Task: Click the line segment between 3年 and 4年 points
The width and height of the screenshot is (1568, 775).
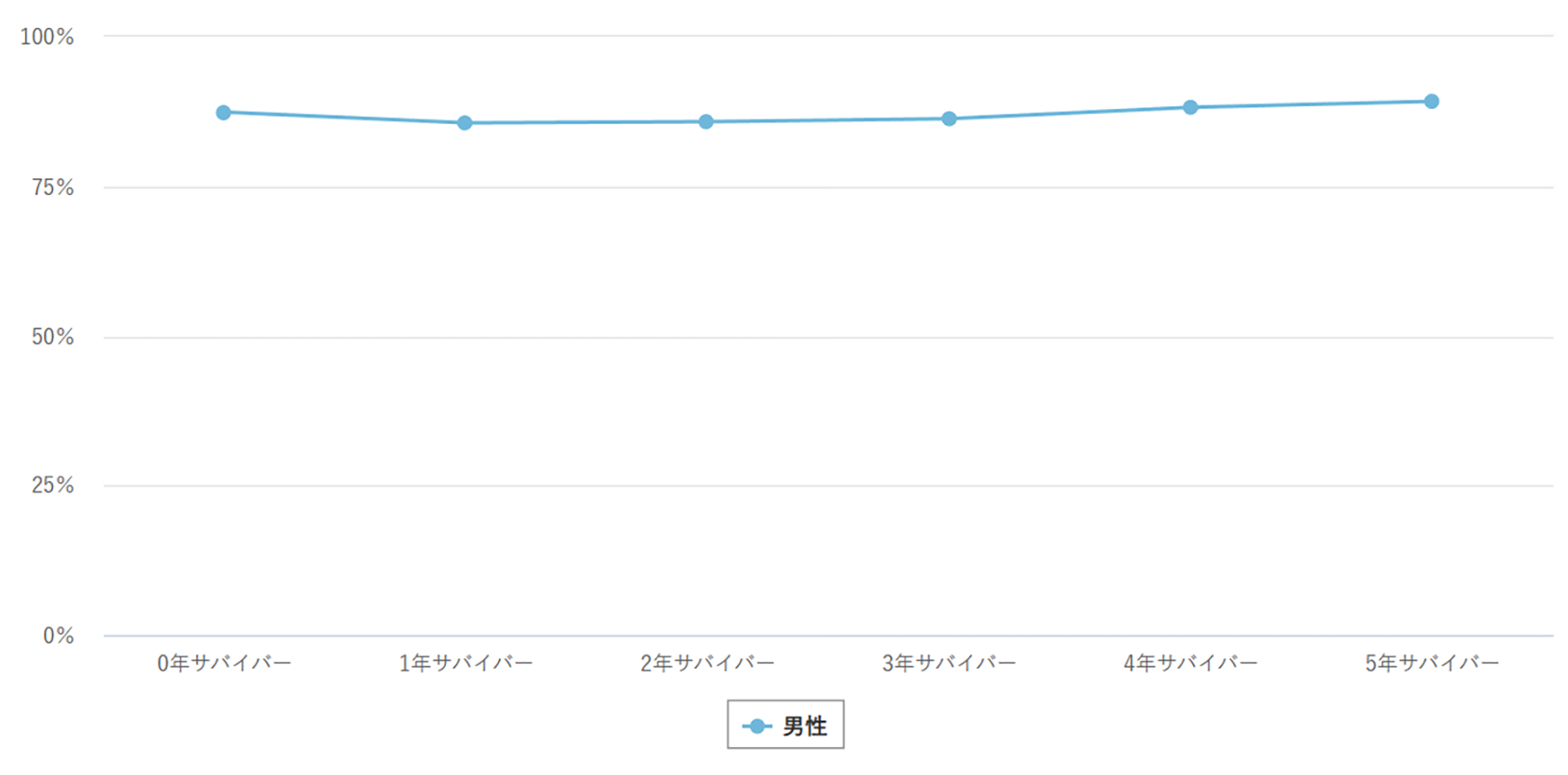Action: pyautogui.click(x=1069, y=113)
